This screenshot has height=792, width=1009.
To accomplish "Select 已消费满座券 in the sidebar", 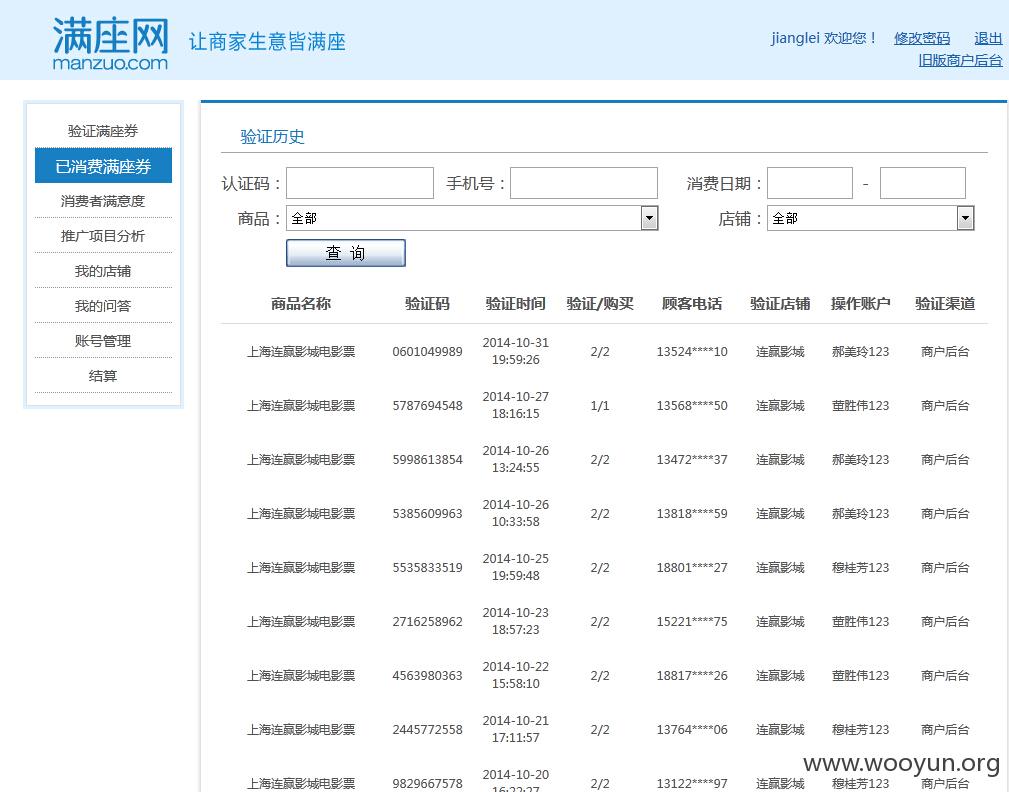I will 103,166.
